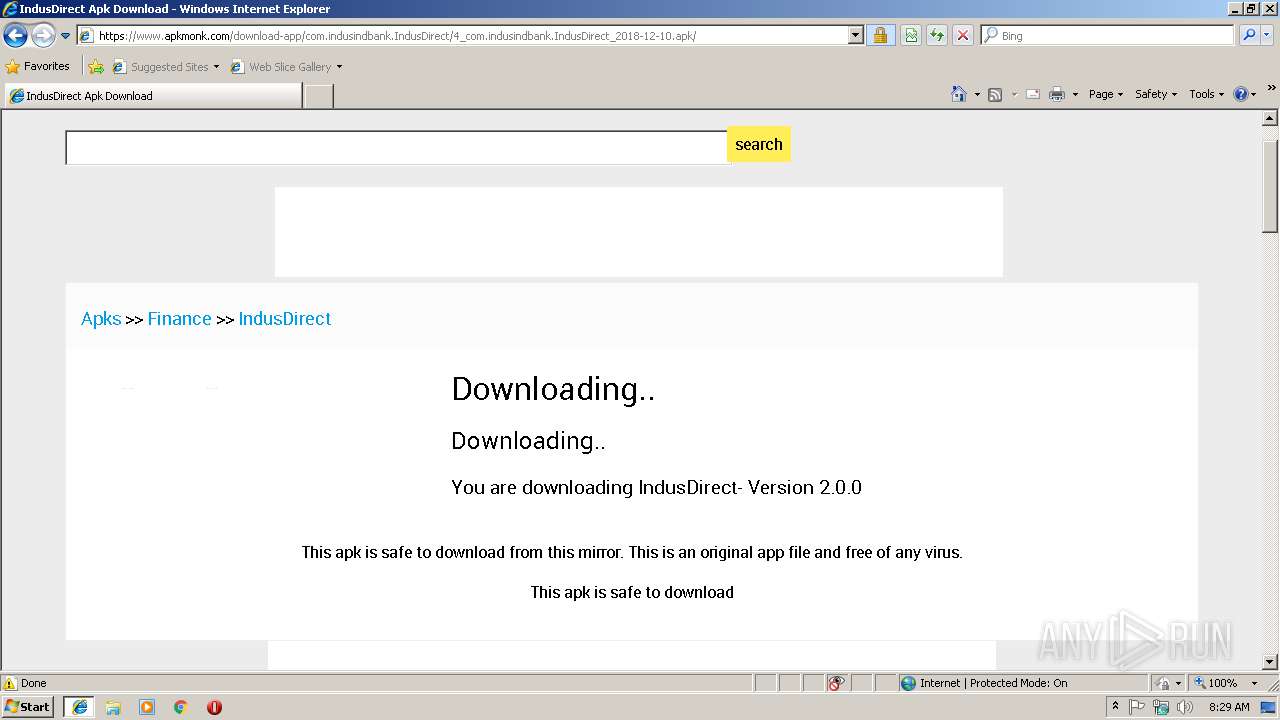Refresh the page with the green arrows
This screenshot has height=720, width=1280.
937,36
